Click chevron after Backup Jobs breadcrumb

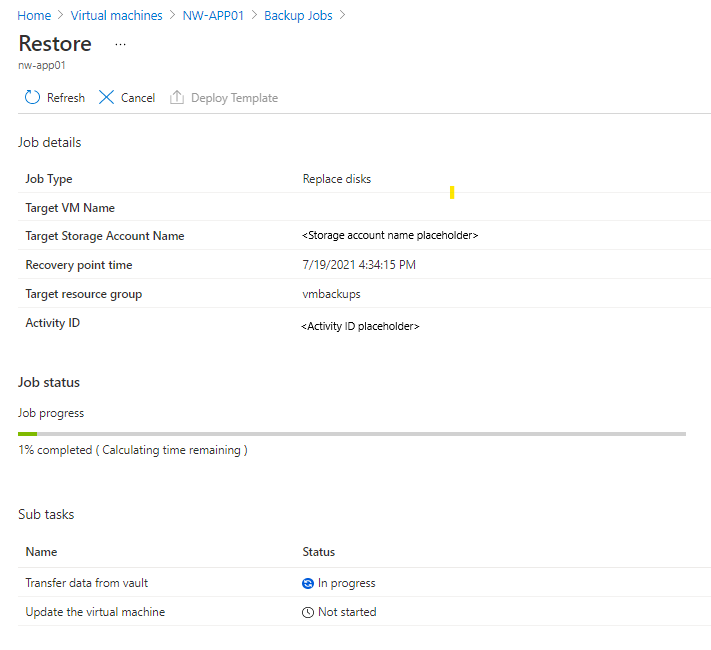coord(343,15)
